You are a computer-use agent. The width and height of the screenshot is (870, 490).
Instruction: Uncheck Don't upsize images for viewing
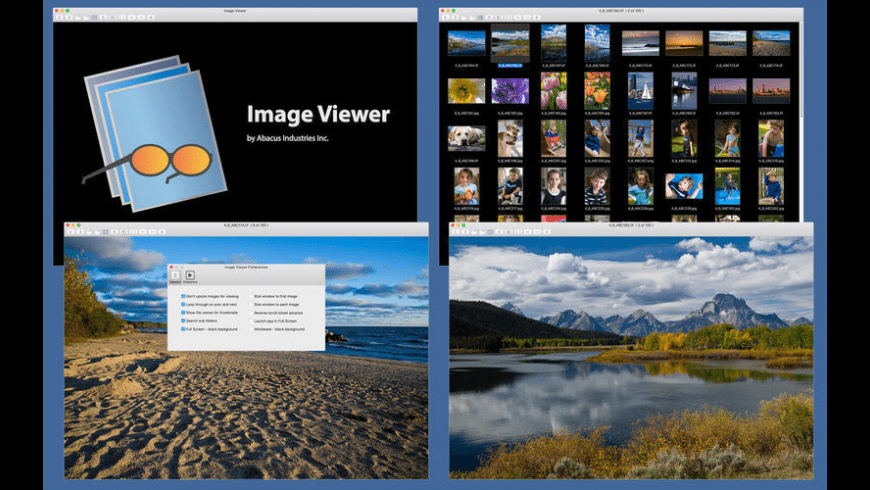coord(183,296)
